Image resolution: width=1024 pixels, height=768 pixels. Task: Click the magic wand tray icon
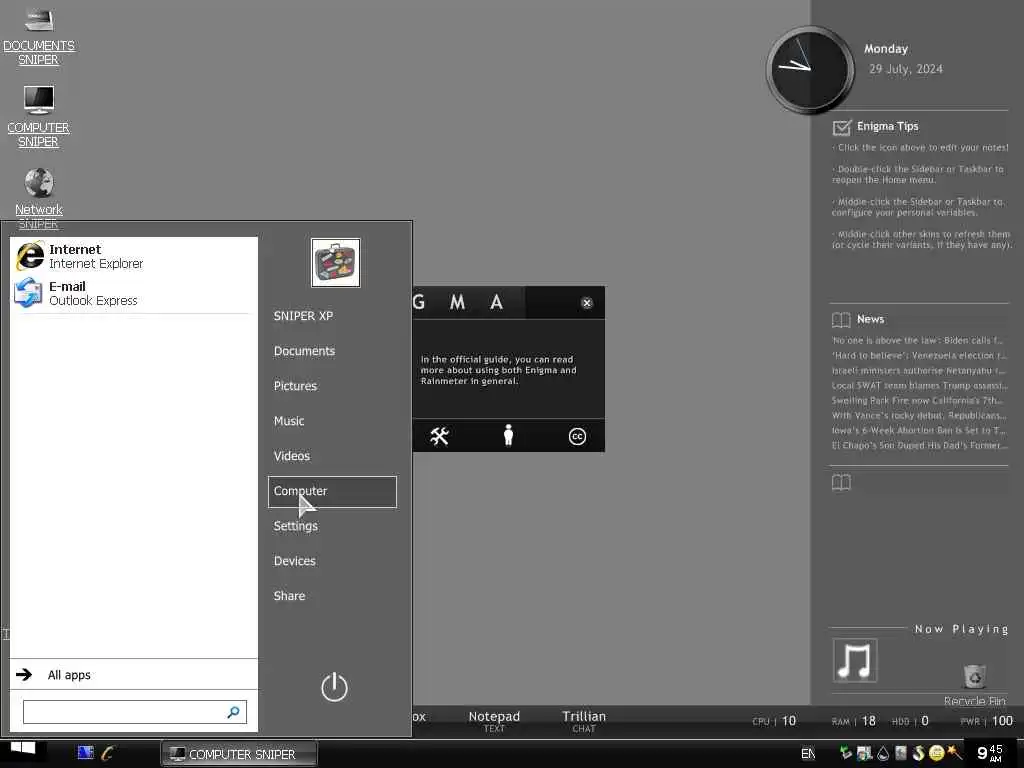(955, 752)
